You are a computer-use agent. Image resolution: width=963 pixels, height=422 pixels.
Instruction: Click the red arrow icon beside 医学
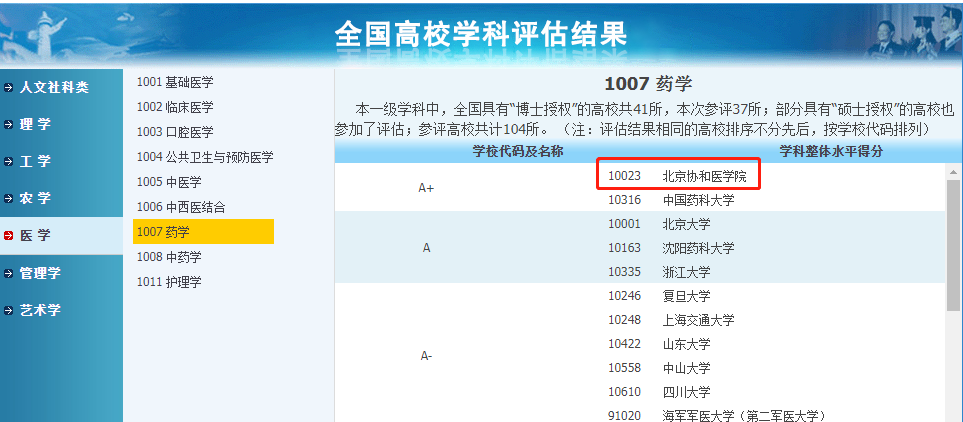(x=9, y=236)
